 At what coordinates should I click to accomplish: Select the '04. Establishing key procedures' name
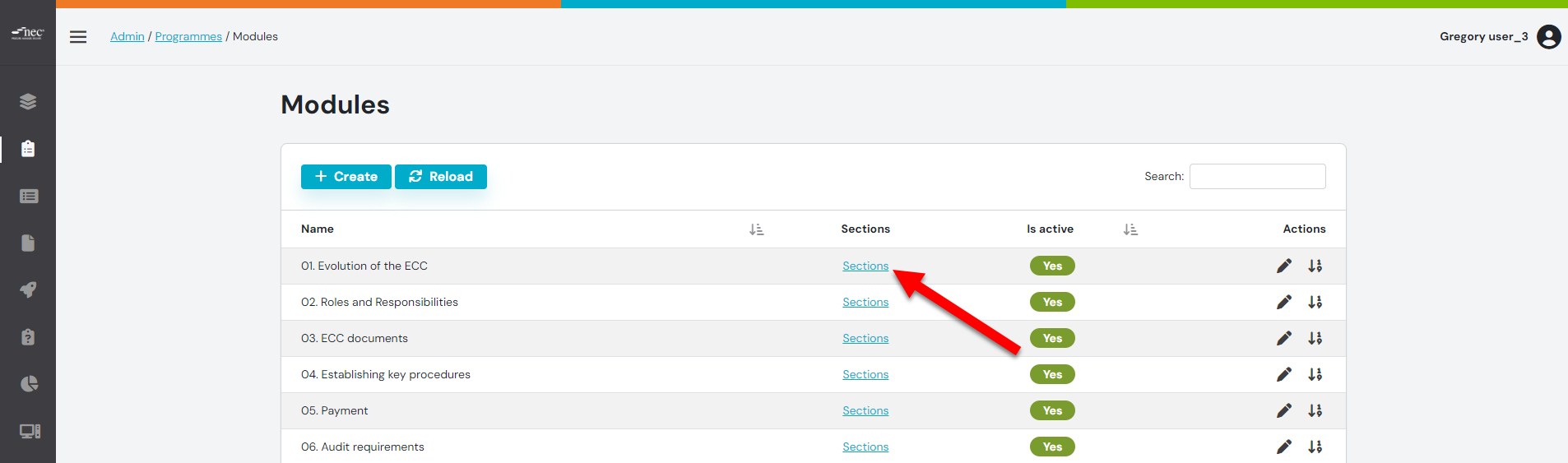point(386,374)
